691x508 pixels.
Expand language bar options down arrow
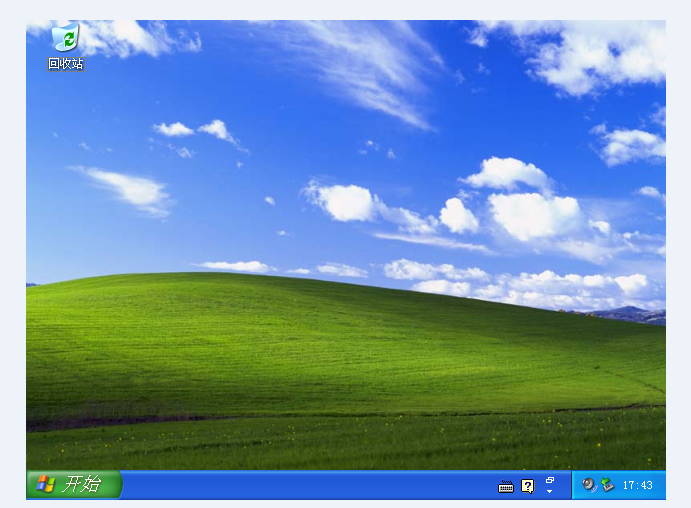[550, 492]
